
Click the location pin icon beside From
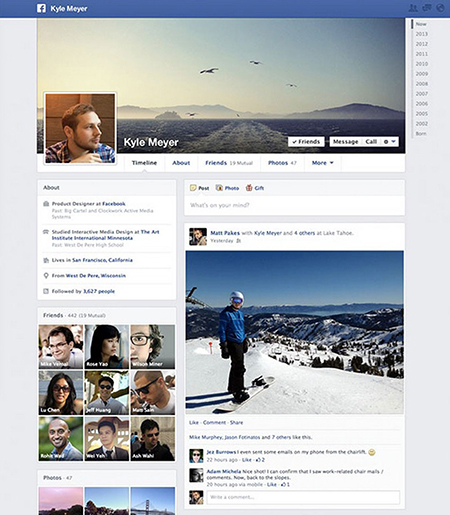coord(46,276)
